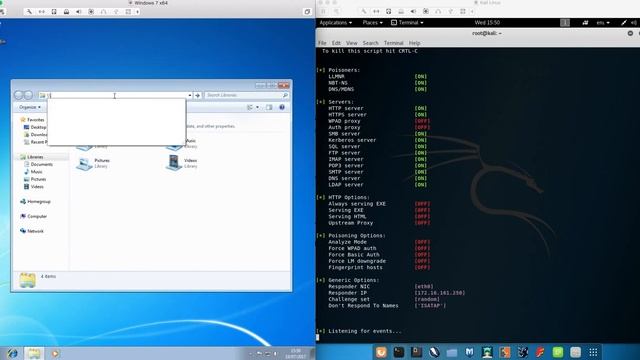Click Windows Explorer taskbar button
Screen dimensions: 640x360
coord(34,353)
